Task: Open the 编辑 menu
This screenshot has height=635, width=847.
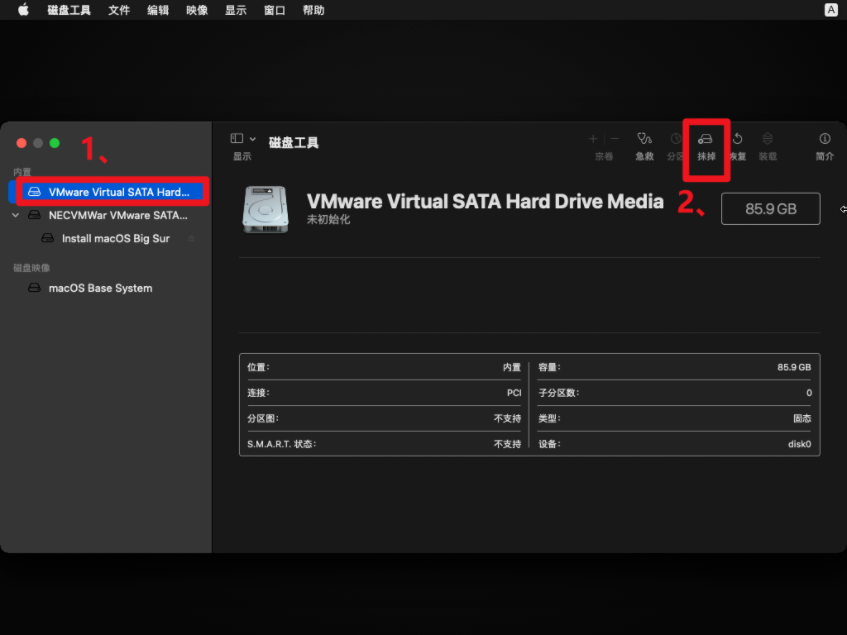Action: point(158,10)
